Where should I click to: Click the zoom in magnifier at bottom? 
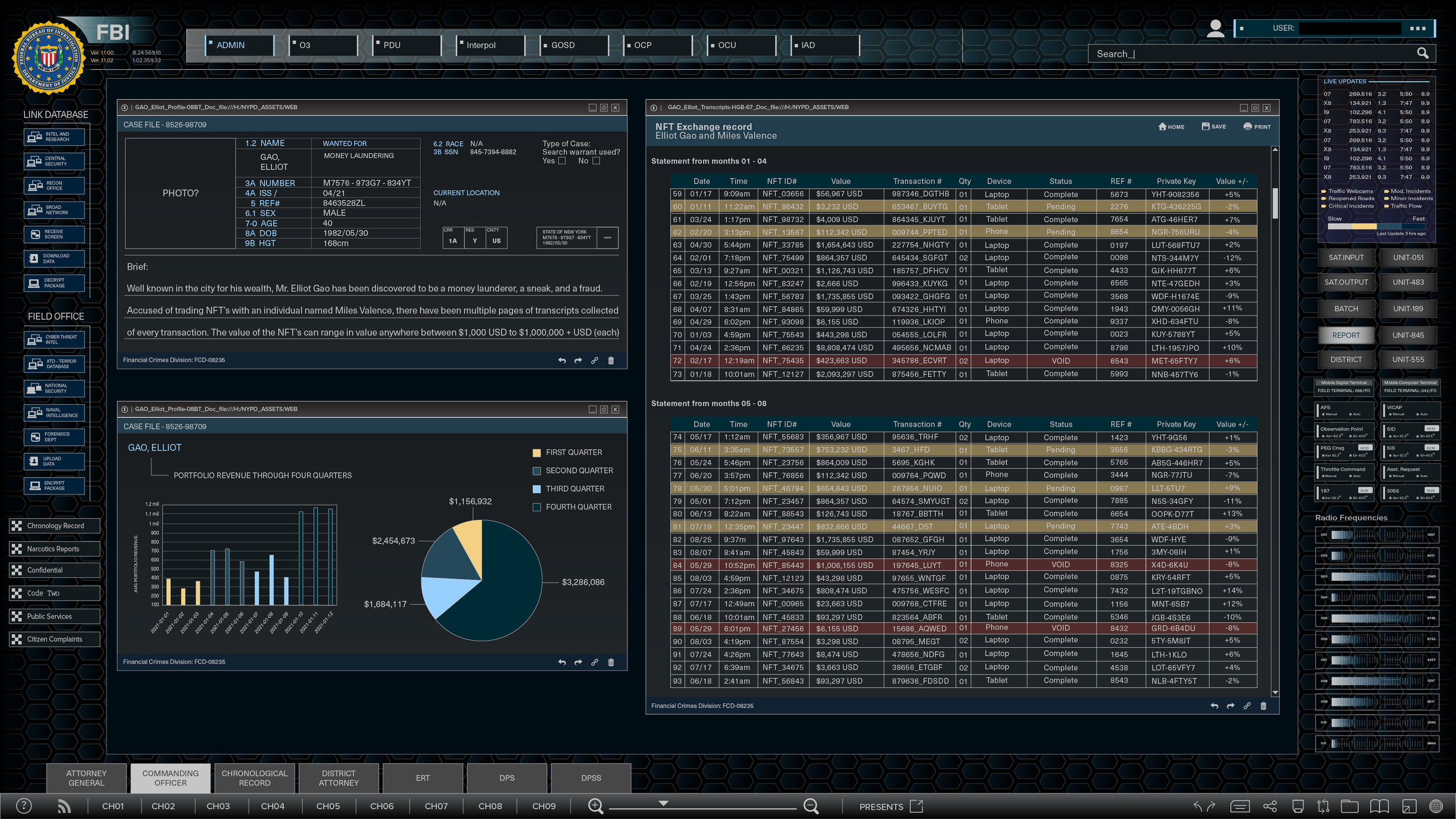pos(595,806)
